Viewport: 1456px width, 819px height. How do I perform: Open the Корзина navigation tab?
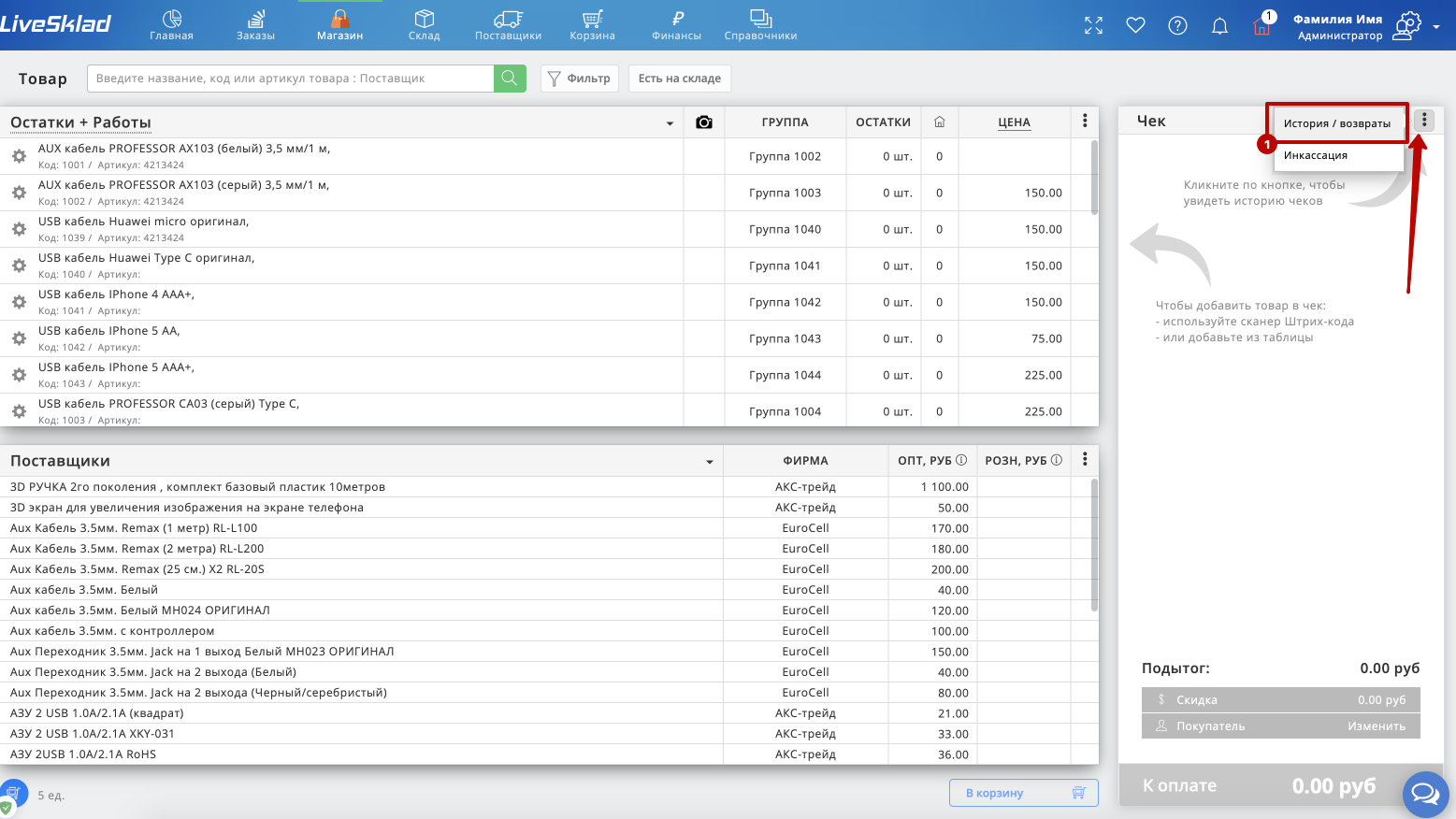point(592,25)
